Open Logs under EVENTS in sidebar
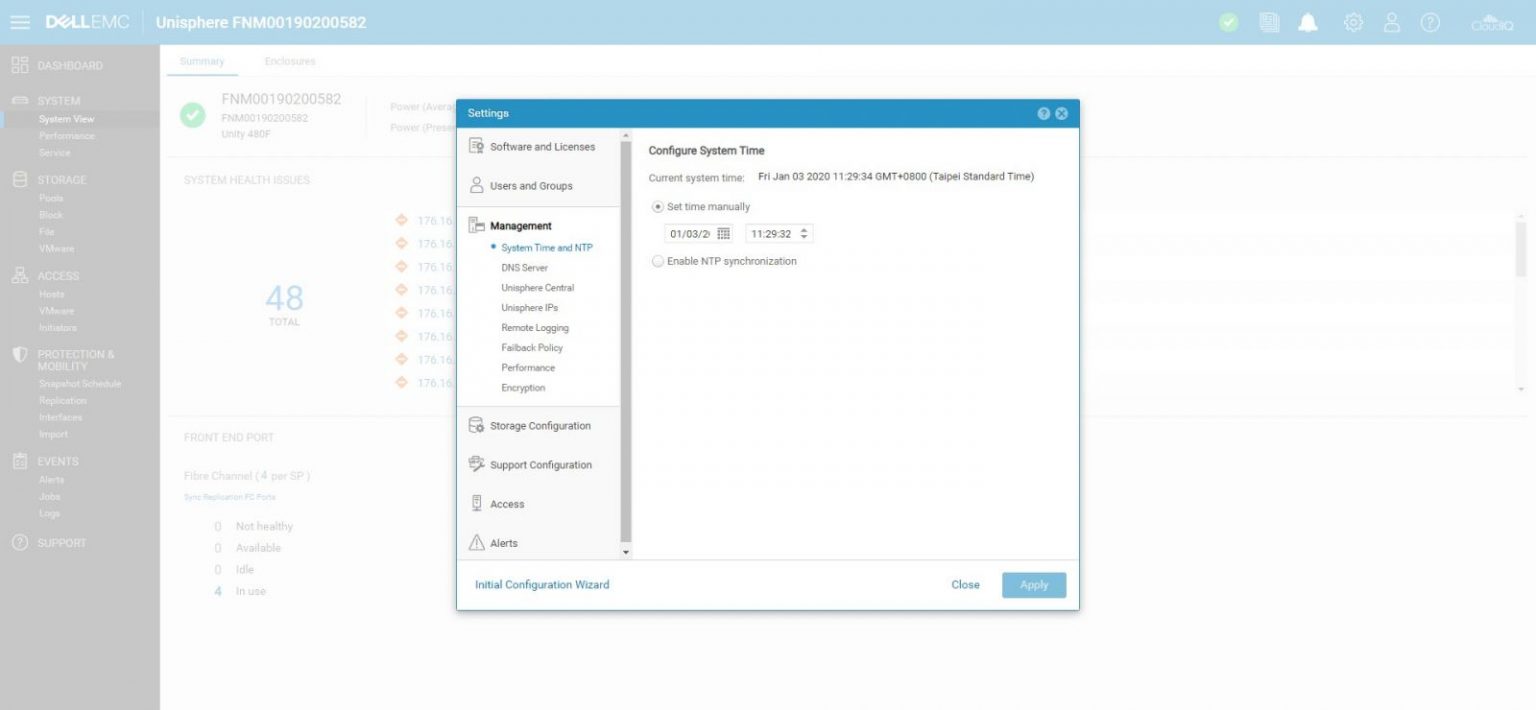The image size is (1536, 710). [x=50, y=513]
